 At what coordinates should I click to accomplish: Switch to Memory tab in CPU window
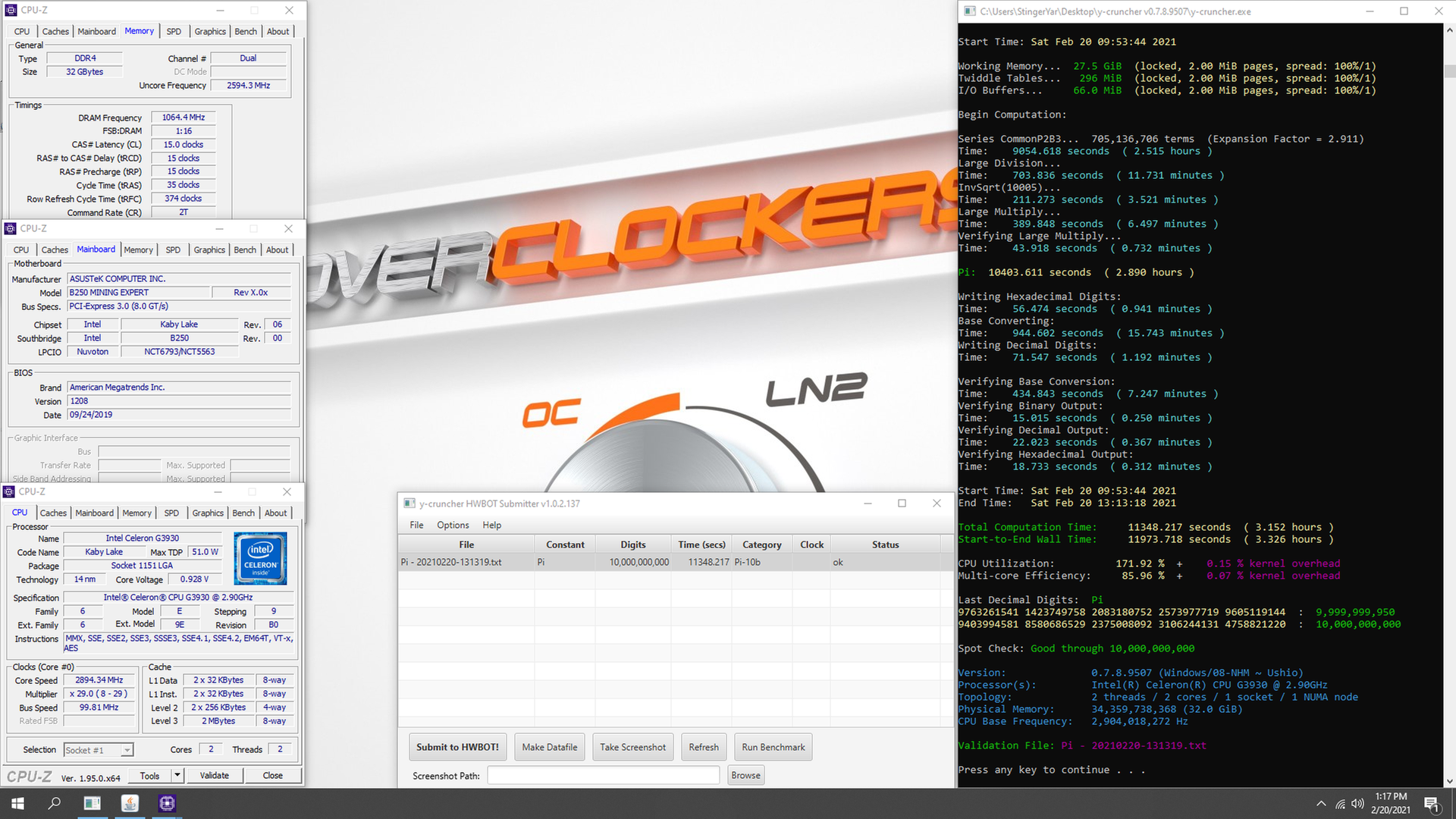[x=136, y=513]
